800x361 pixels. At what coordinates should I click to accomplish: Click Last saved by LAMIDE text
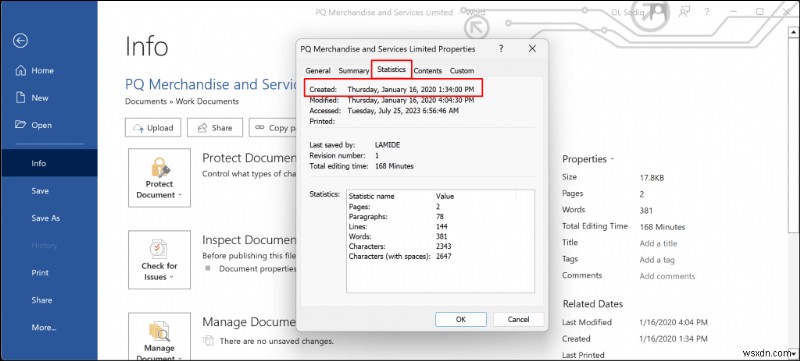(355, 145)
